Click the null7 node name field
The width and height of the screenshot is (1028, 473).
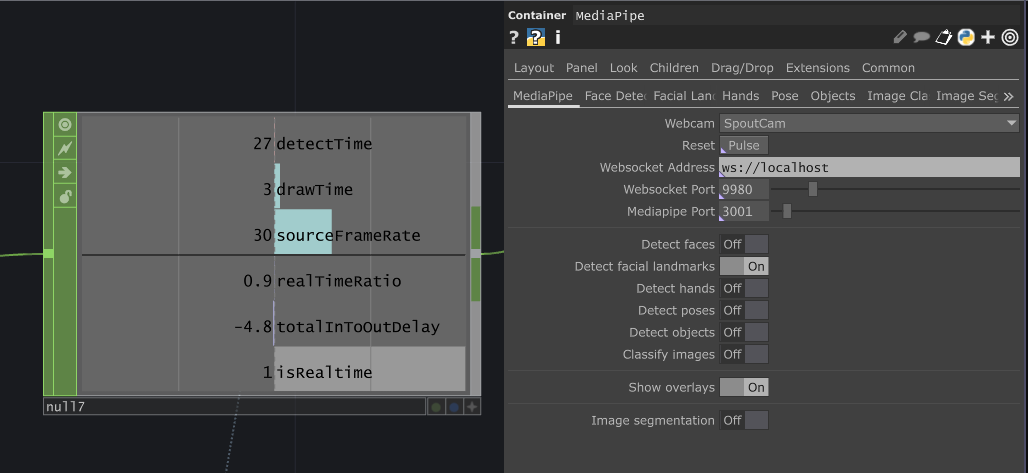[234, 407]
